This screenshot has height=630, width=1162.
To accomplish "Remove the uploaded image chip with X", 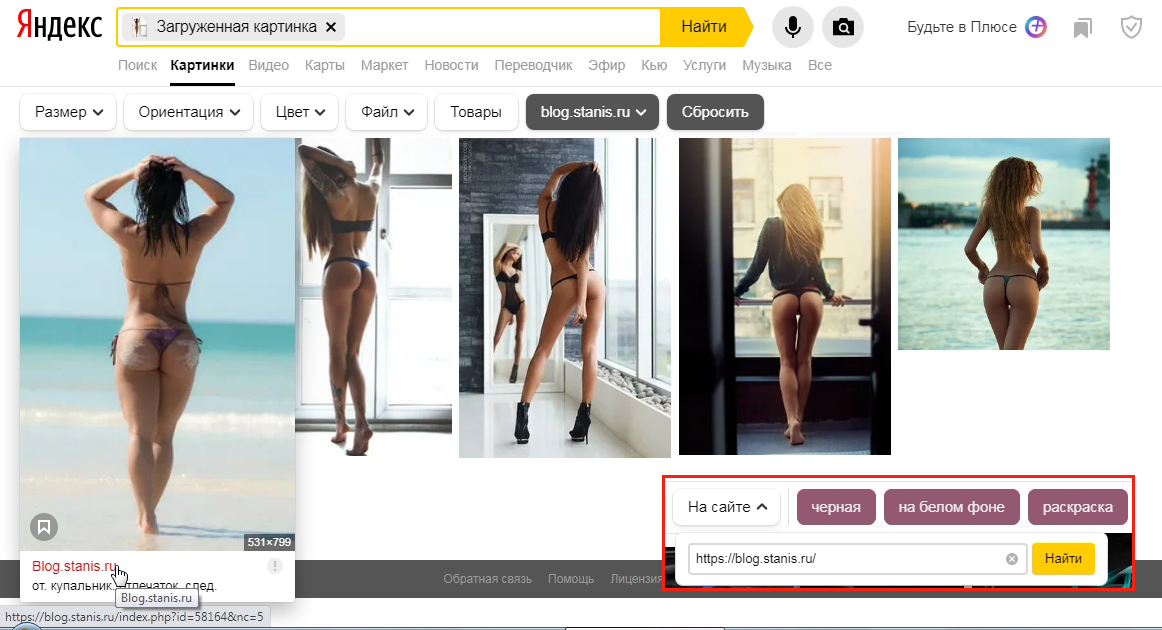I will click(x=331, y=27).
